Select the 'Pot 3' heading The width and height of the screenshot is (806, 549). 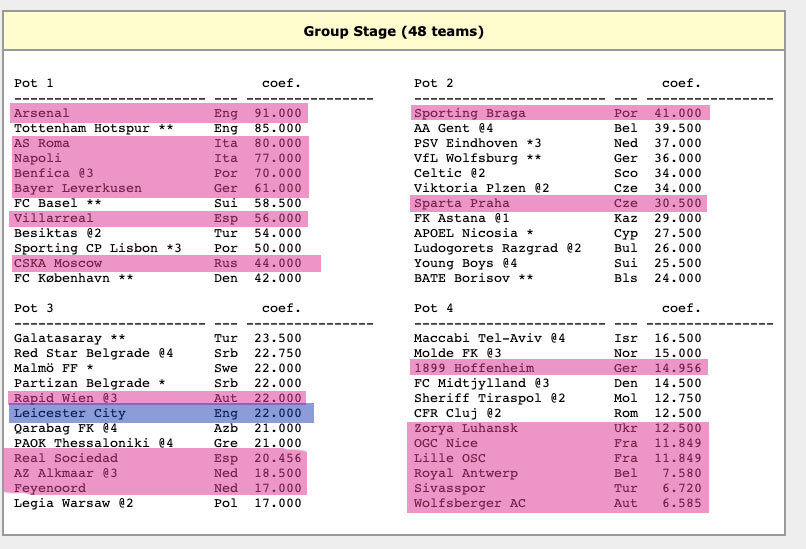(x=33, y=308)
